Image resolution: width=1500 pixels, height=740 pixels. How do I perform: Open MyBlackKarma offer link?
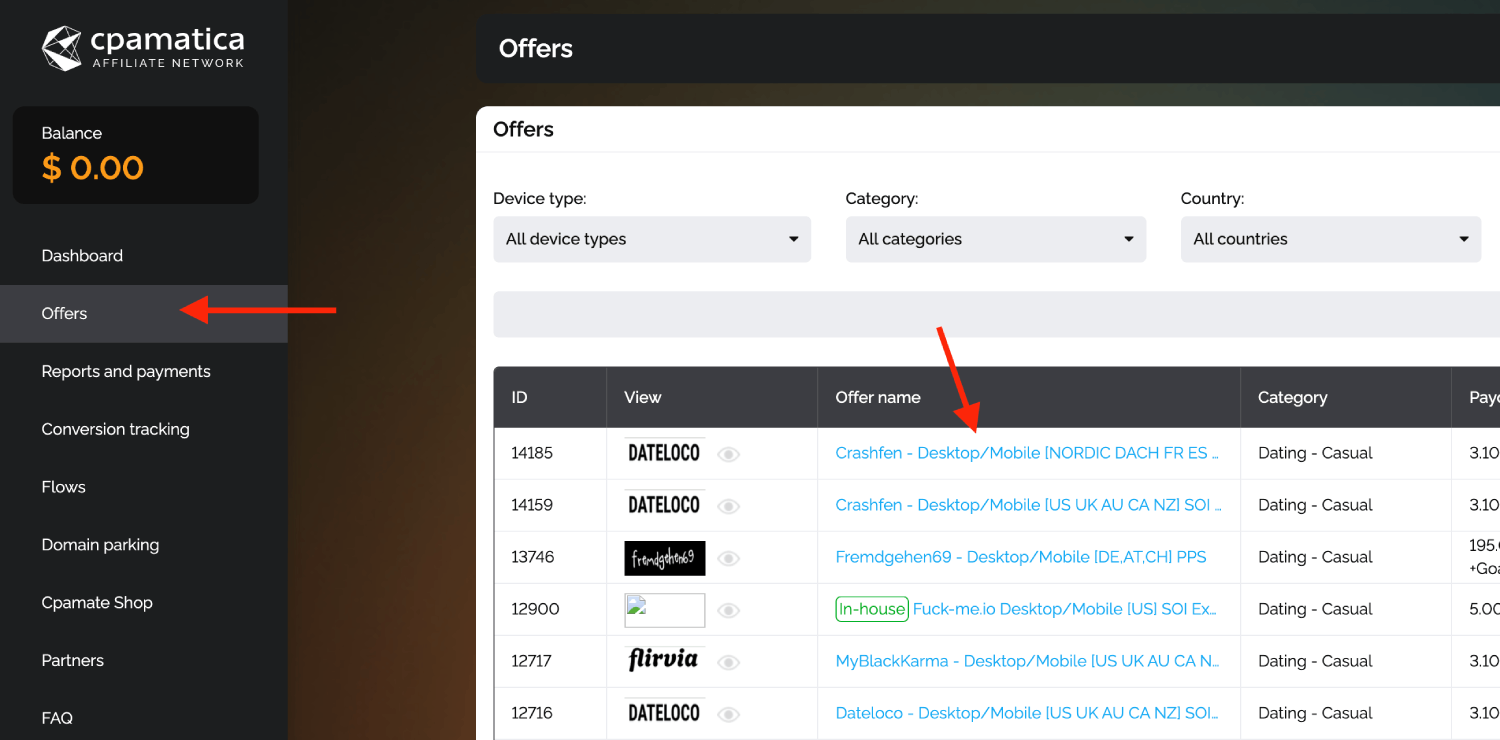(x=1027, y=661)
